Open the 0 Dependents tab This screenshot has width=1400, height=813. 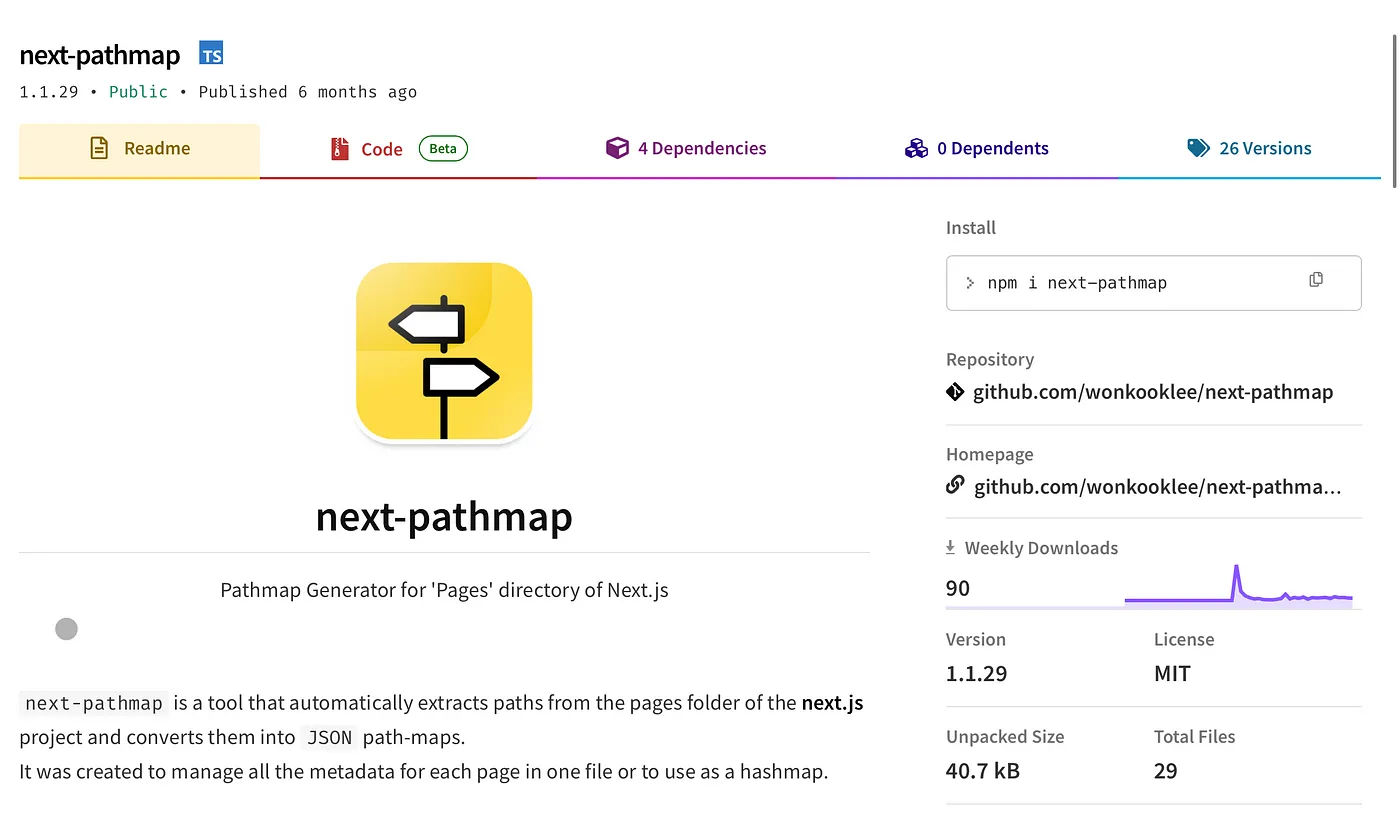point(976,150)
